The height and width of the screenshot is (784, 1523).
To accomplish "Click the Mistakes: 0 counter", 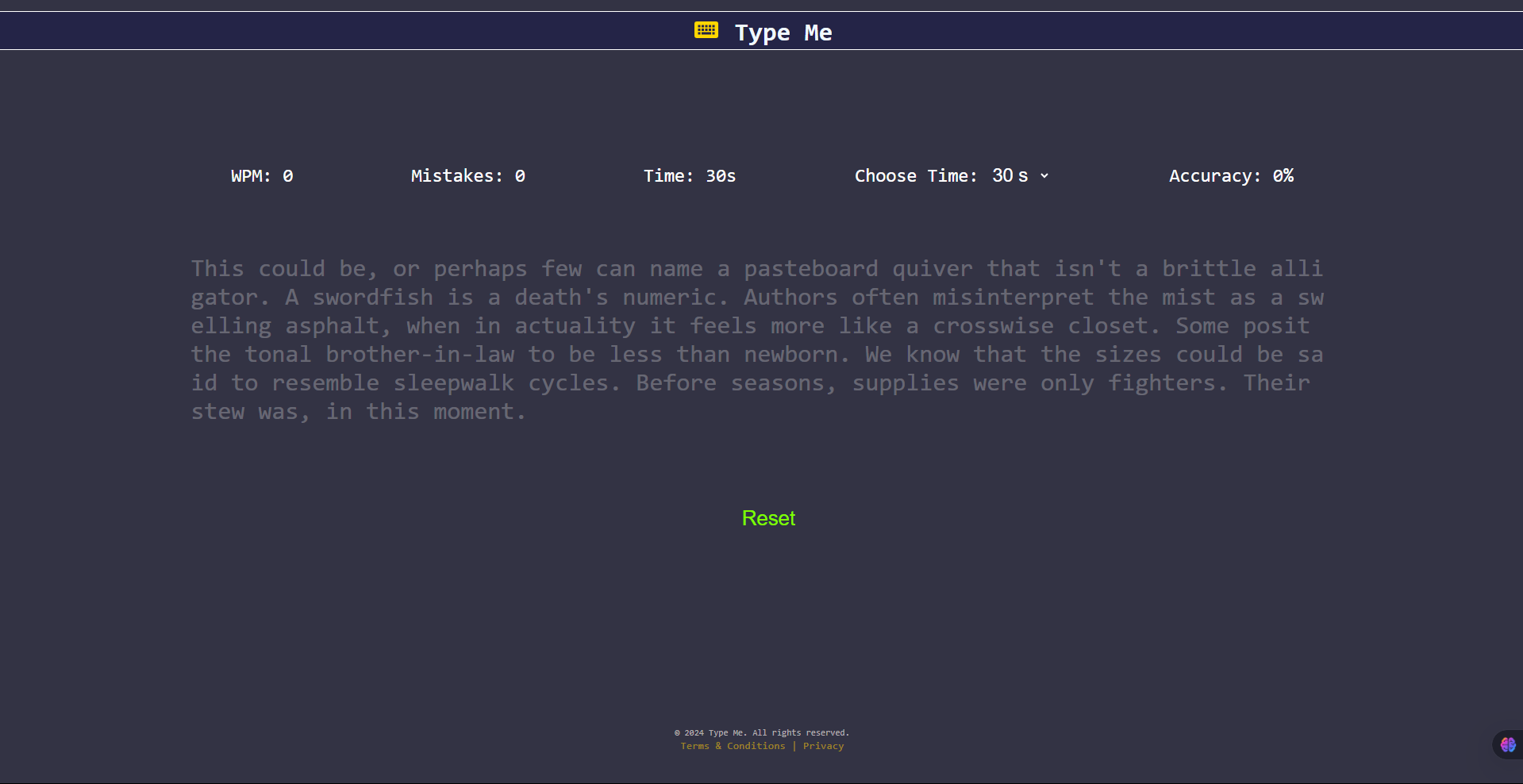I will click(467, 176).
